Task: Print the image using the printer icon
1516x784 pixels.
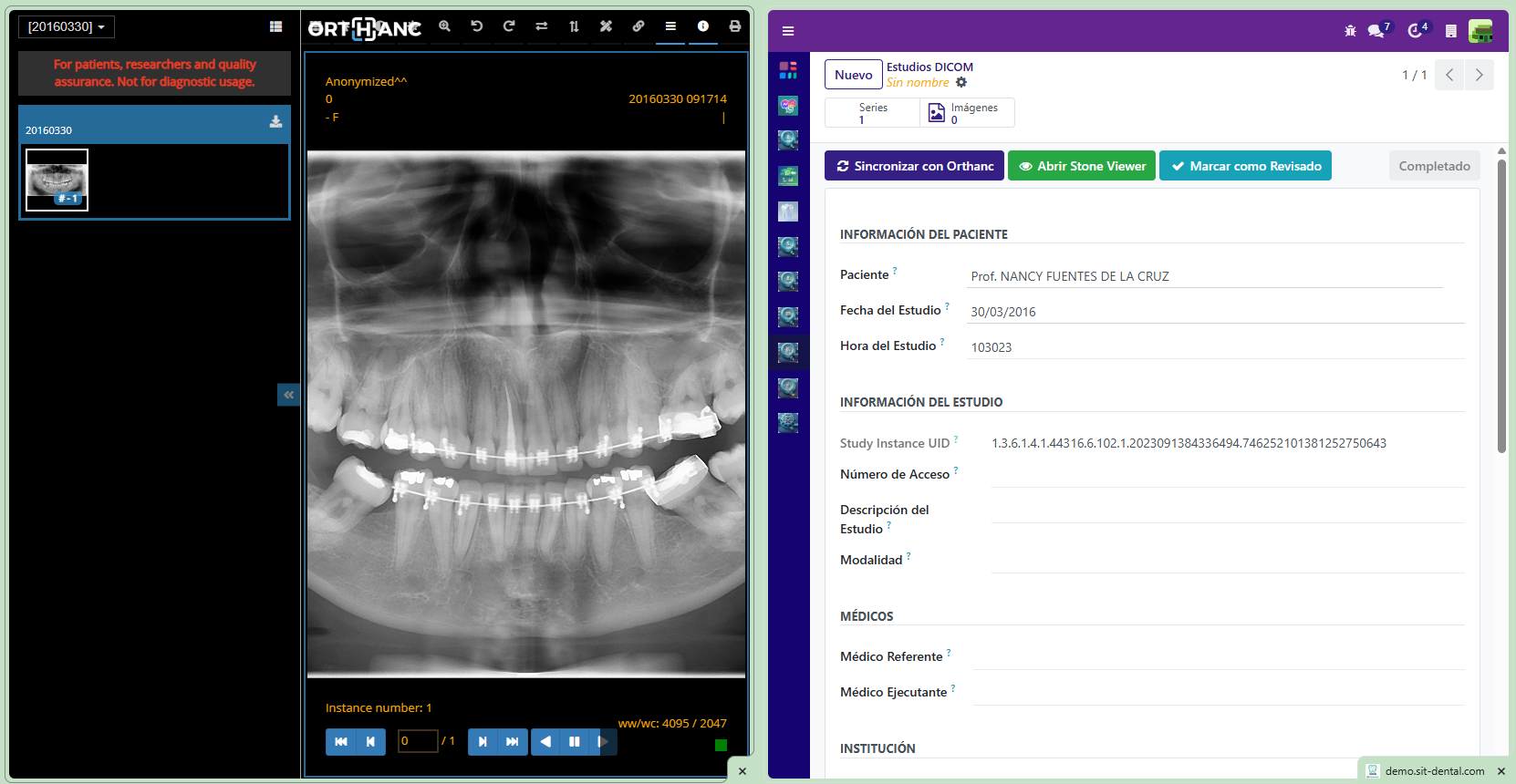Action: coord(735,26)
